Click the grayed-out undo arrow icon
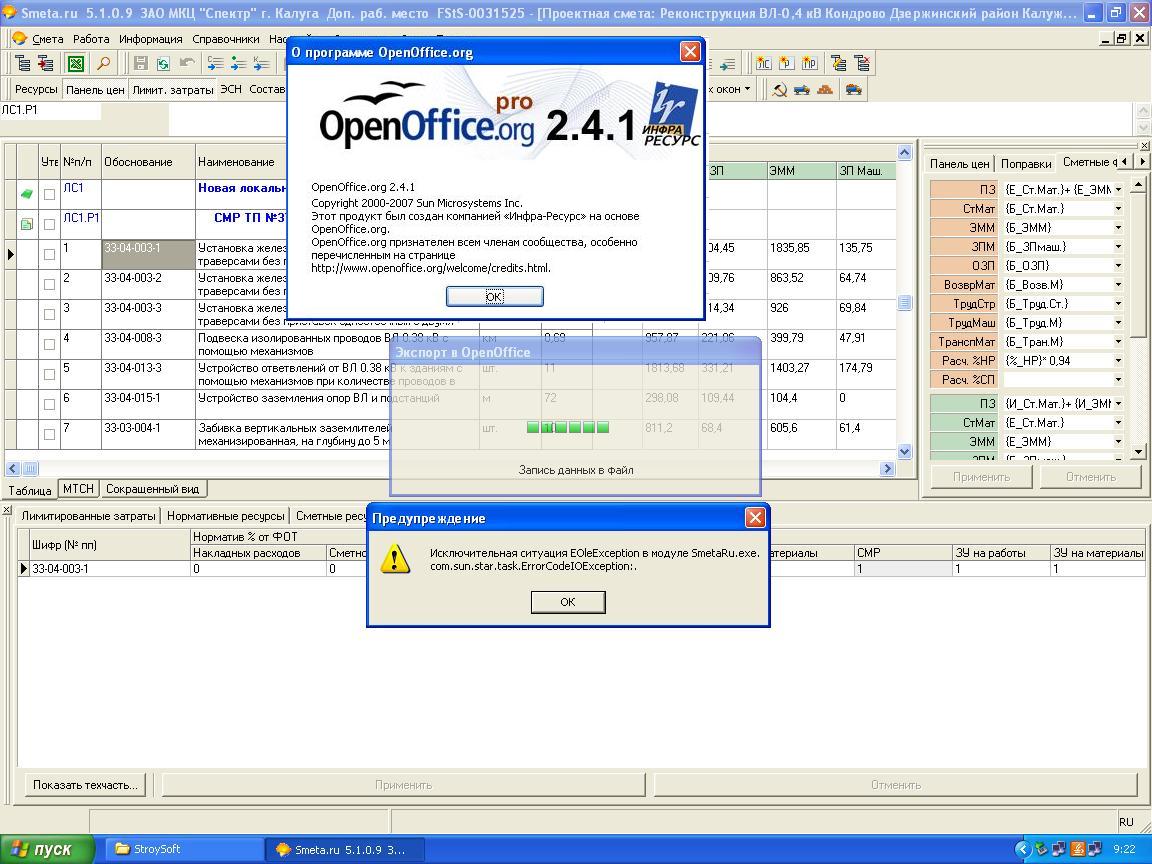The width and height of the screenshot is (1152, 864). (x=187, y=64)
